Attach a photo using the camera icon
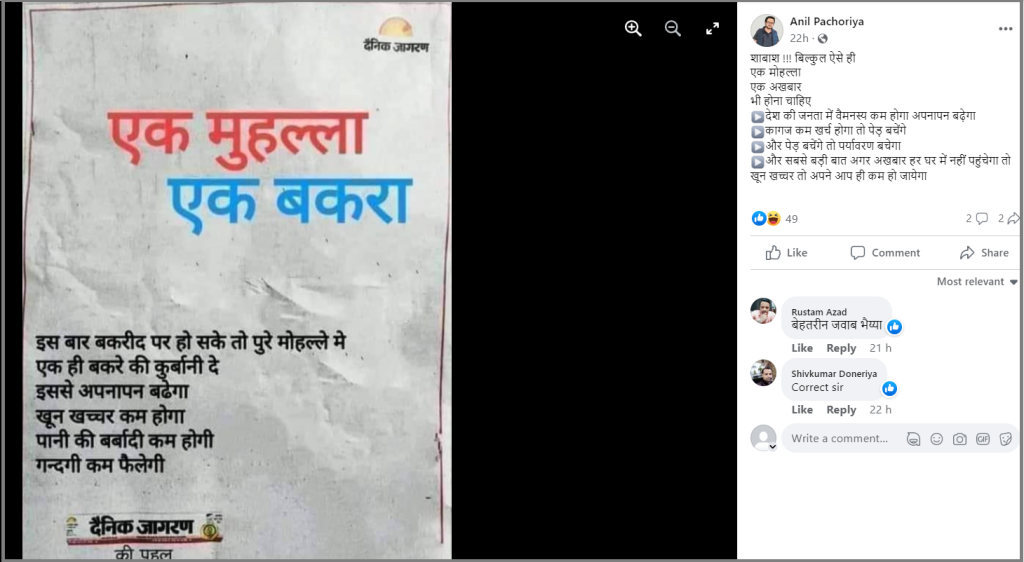Screen dimensions: 1024x562 (959, 439)
